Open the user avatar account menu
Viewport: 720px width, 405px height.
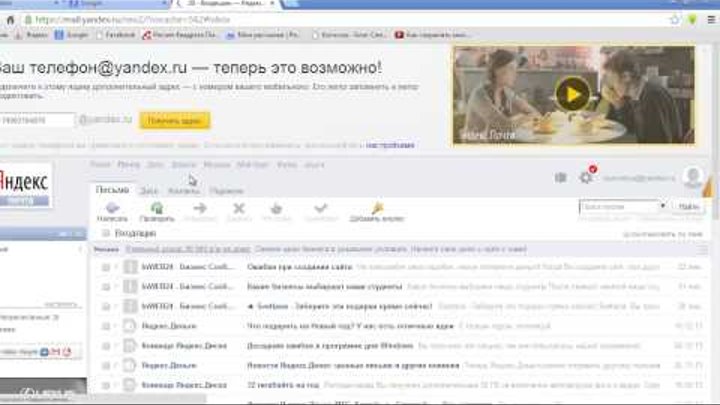tap(692, 177)
